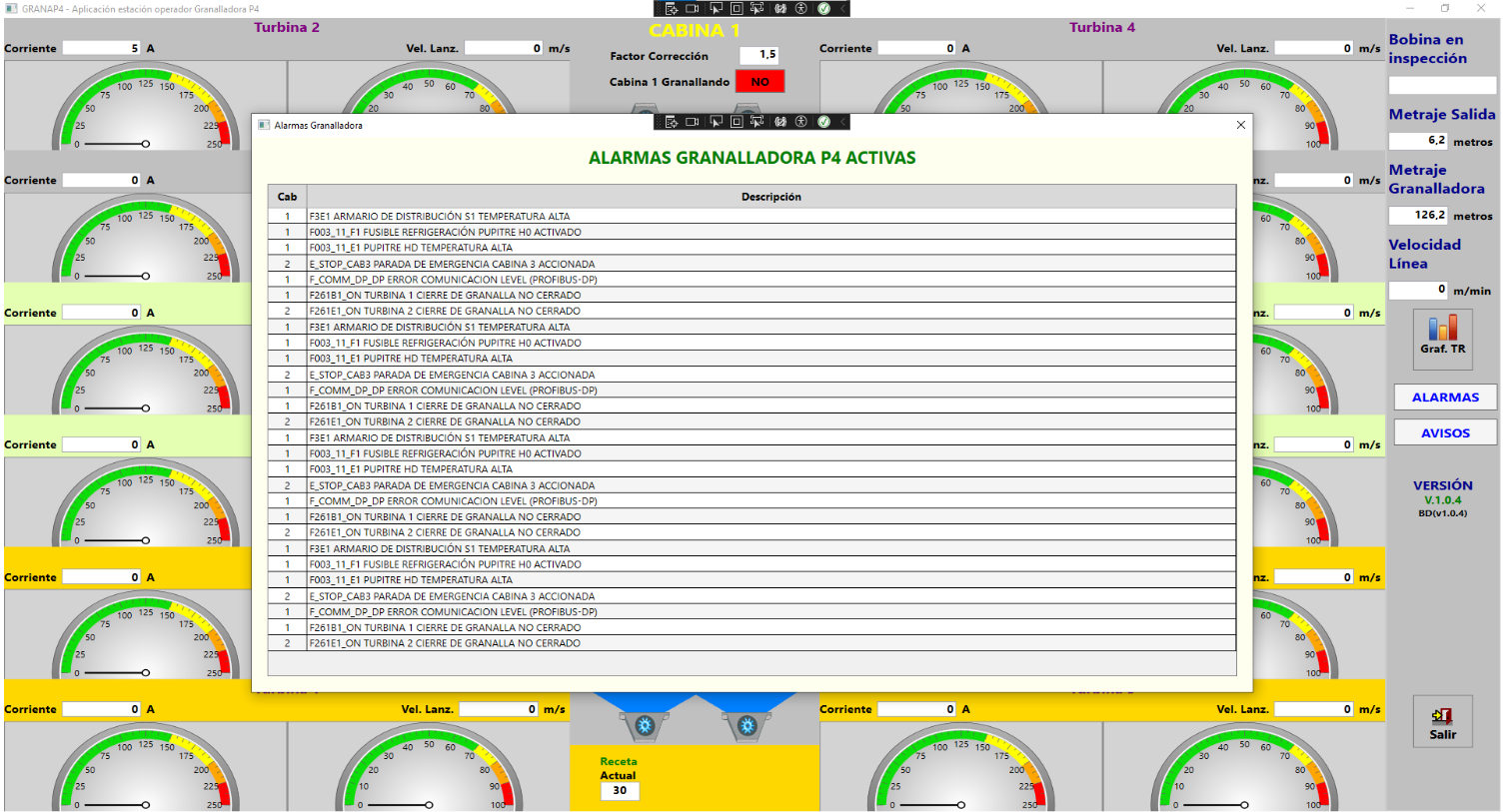1504x812 pixels.
Task: Open Live Visual Tree in main window debug toolbar
Action: coord(672,8)
